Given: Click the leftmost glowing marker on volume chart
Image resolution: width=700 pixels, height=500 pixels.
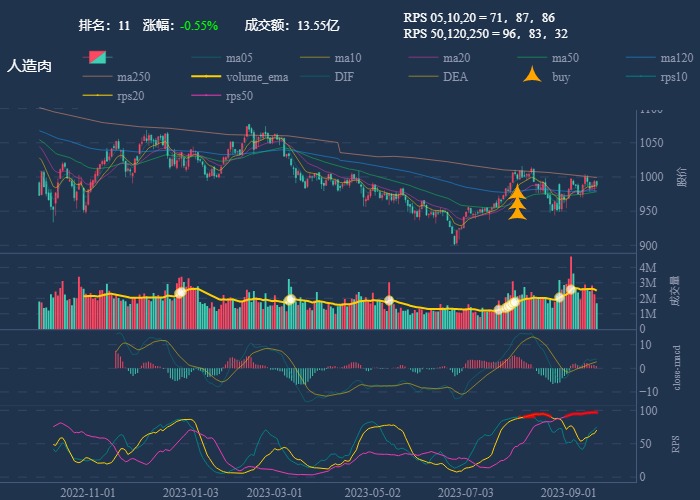Looking at the screenshot, I should tap(180, 292).
